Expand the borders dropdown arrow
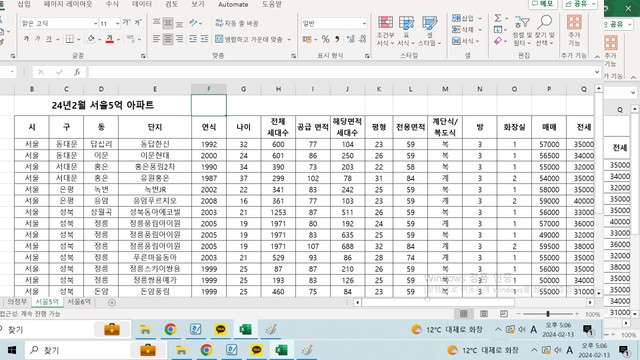 pos(78,39)
